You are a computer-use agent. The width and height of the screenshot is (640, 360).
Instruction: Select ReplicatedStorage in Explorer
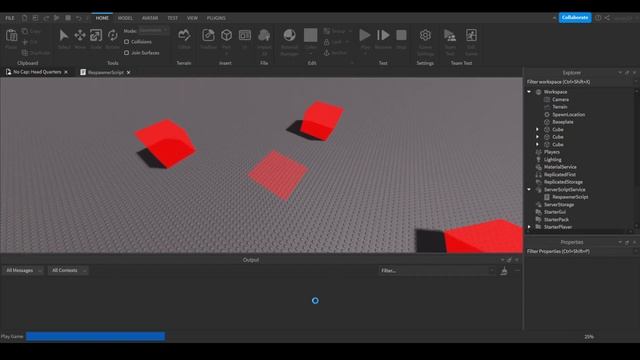pyautogui.click(x=563, y=182)
